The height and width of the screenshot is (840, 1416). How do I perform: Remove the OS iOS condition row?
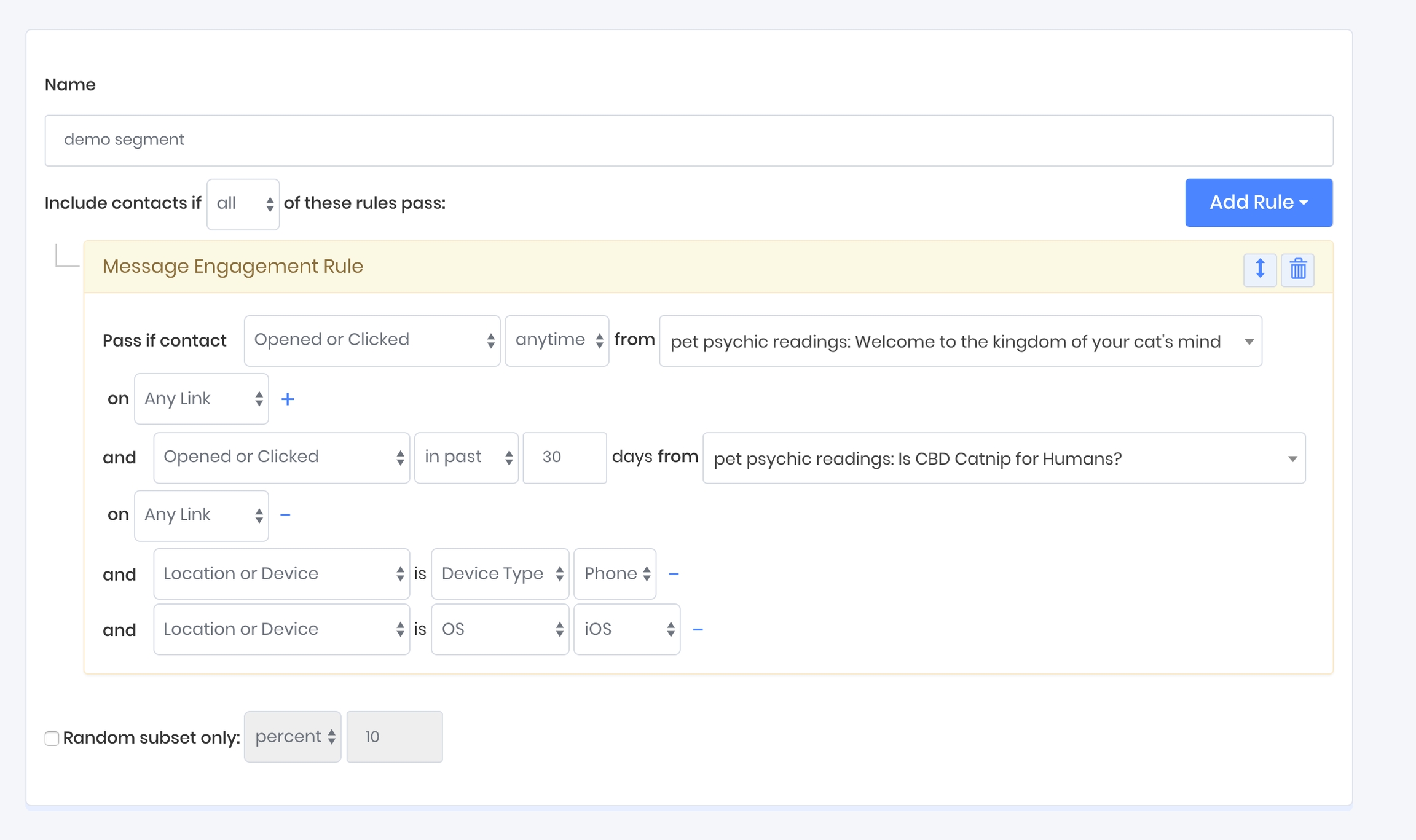pos(698,629)
